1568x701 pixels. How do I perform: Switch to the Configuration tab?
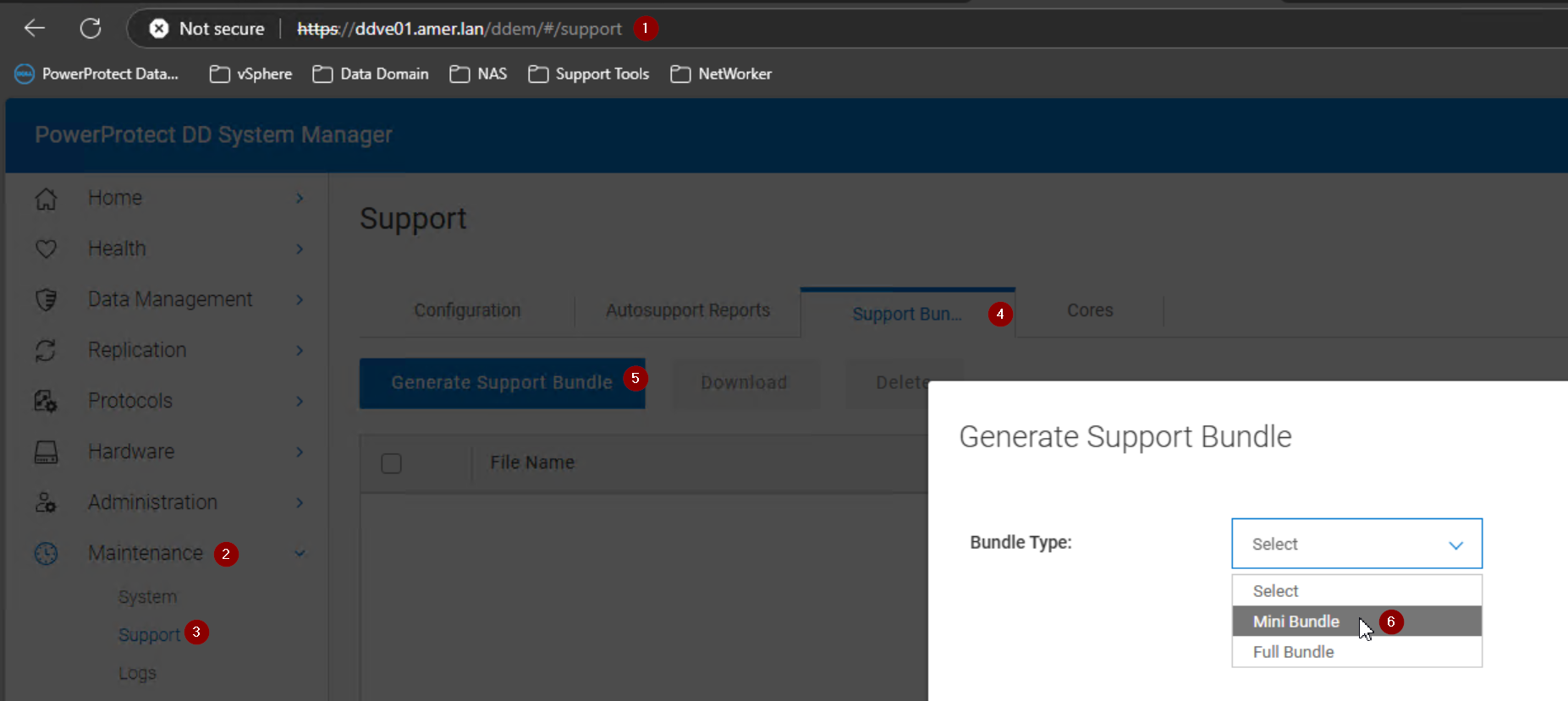(467, 310)
